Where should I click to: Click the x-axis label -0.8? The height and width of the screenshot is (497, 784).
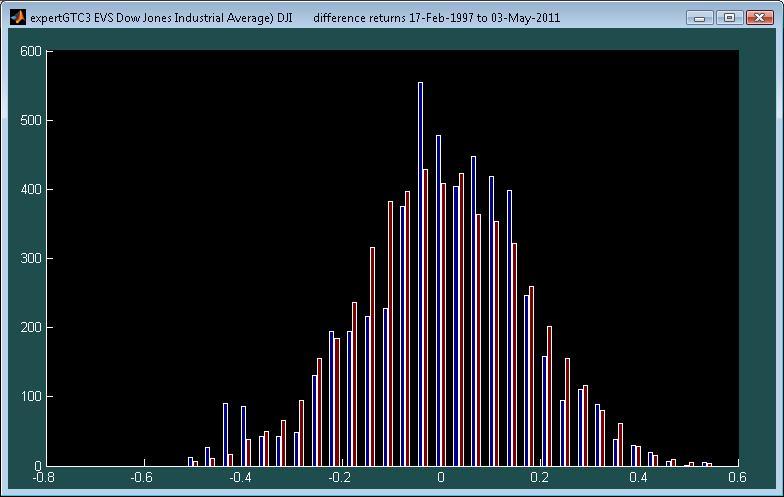click(x=44, y=478)
